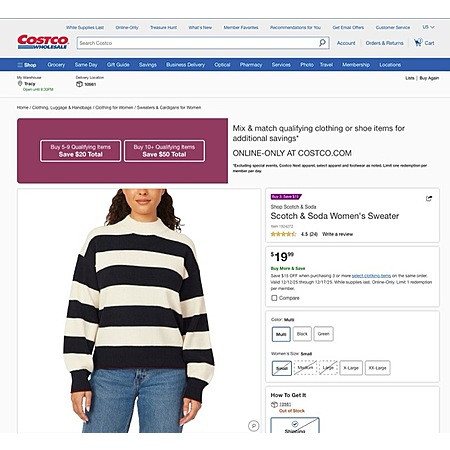Screen dimensions: 450x450
Task: Click the share icon beside product title
Action: [x=429, y=199]
